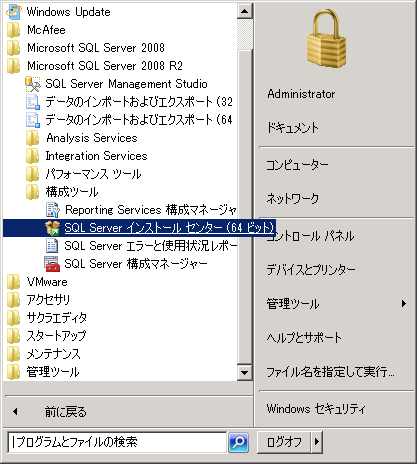The height and width of the screenshot is (464, 417).
Task: Click the パフォーマンス ツール folder icon
Action: click(33, 174)
